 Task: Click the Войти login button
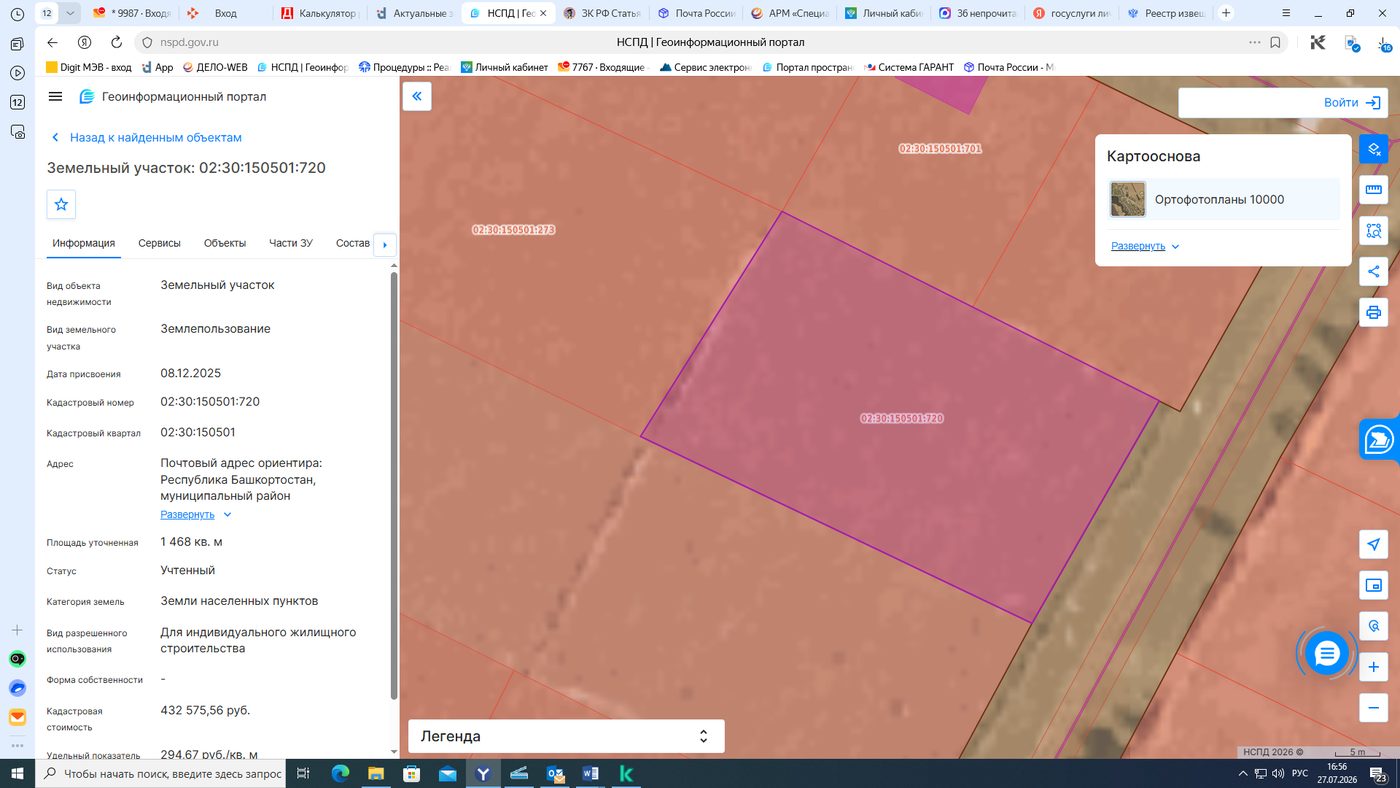(x=1353, y=102)
